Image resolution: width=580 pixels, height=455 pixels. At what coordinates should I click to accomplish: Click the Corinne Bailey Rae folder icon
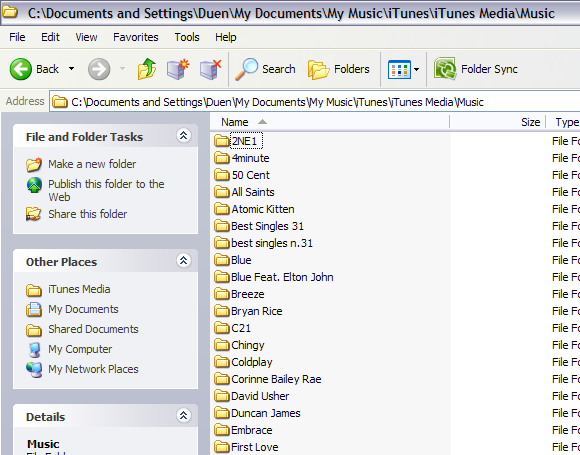point(222,379)
